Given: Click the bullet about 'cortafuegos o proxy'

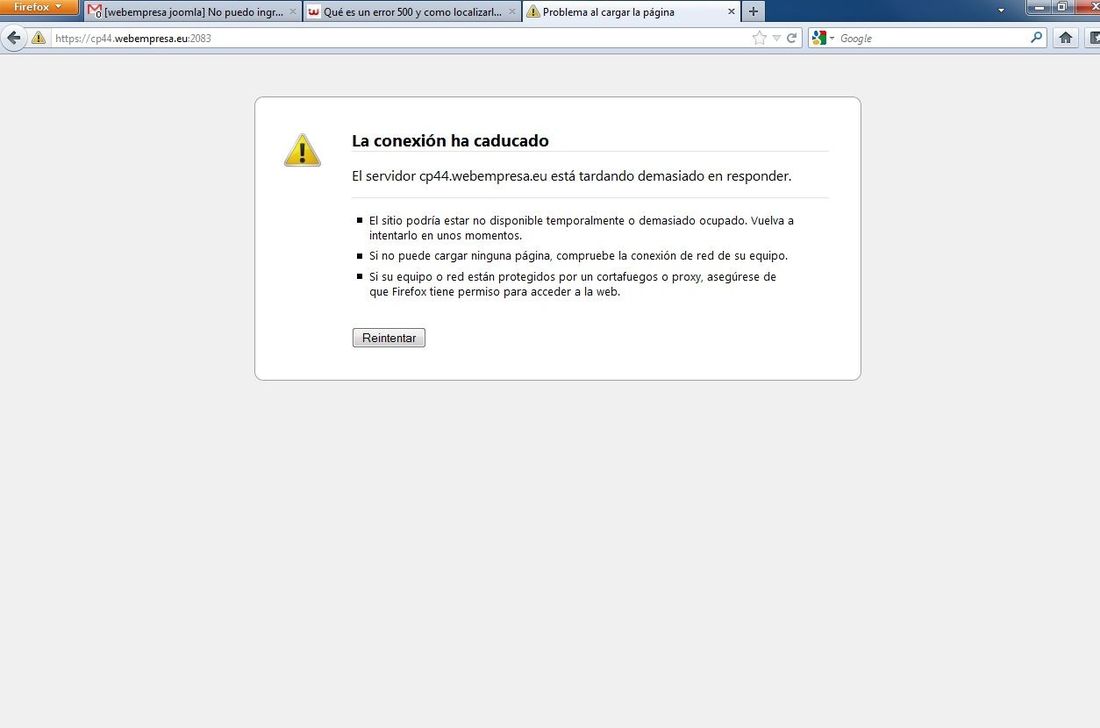Looking at the screenshot, I should [572, 284].
